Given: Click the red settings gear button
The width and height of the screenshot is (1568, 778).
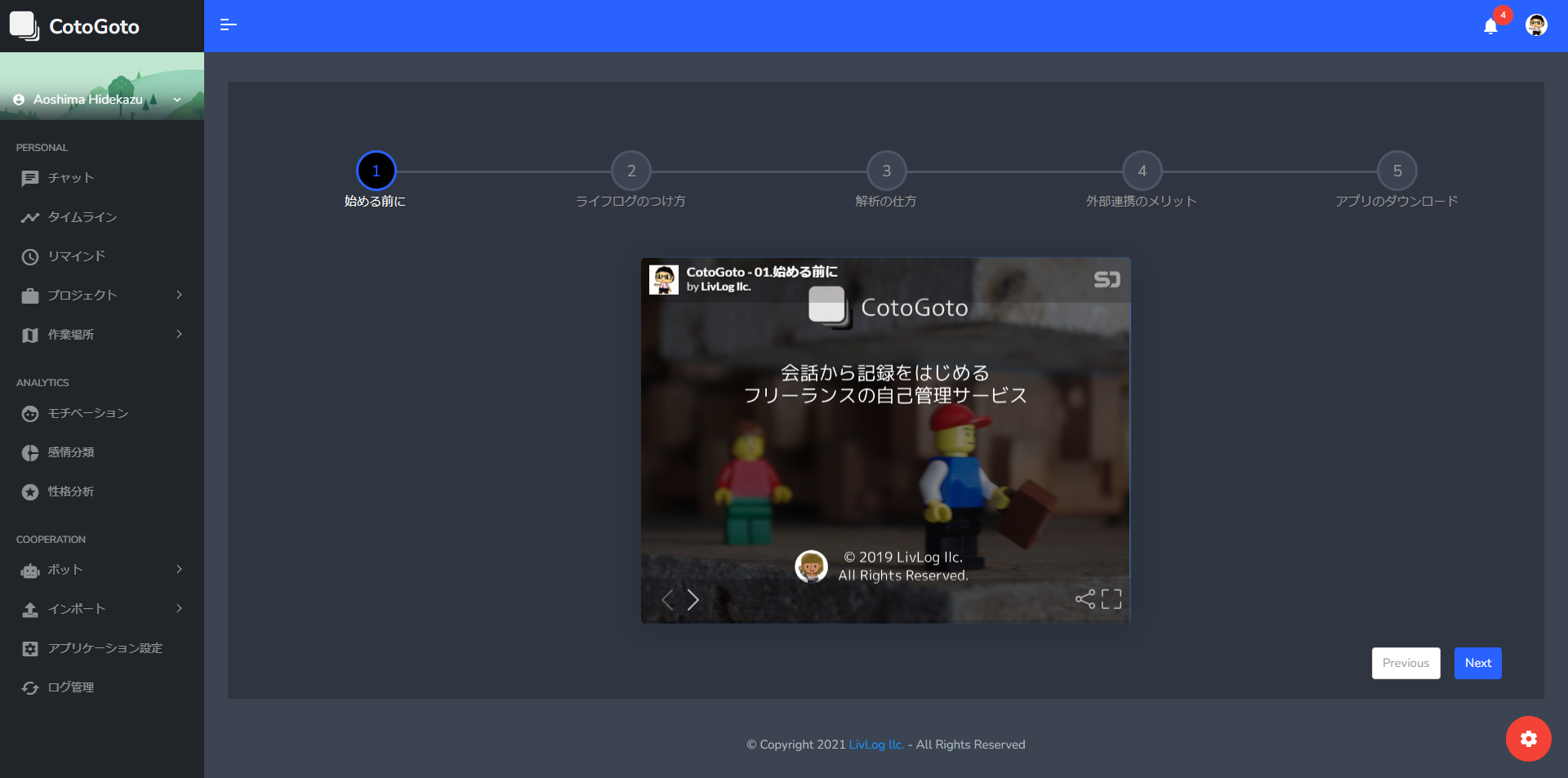Looking at the screenshot, I should [1528, 739].
